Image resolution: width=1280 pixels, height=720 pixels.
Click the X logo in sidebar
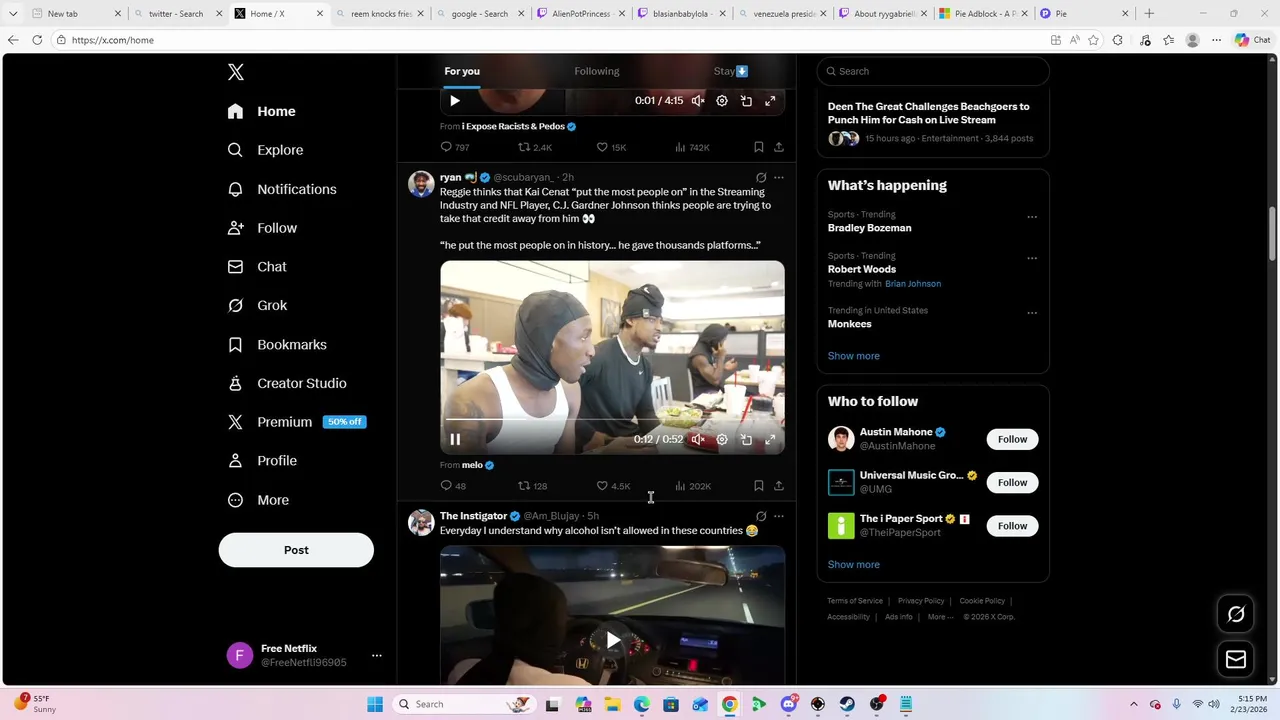236,72
